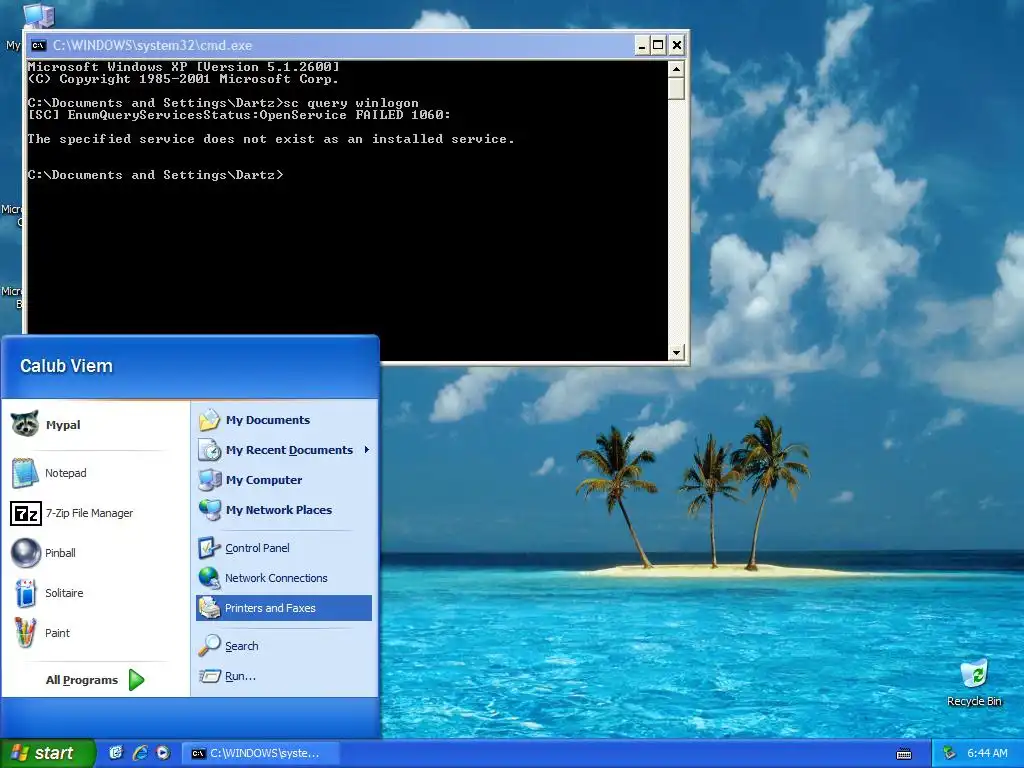
Task: Open My Network Places
Action: click(283, 510)
